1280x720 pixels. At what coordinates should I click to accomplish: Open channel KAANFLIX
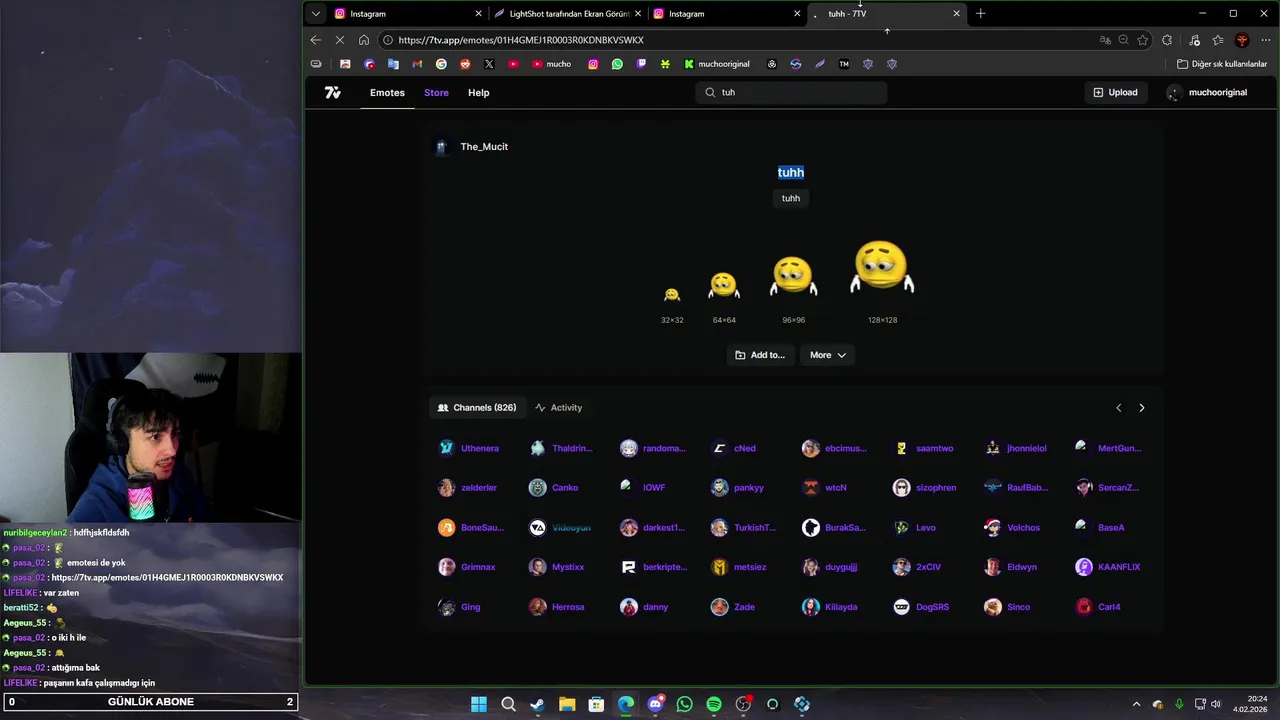[x=1108, y=567]
